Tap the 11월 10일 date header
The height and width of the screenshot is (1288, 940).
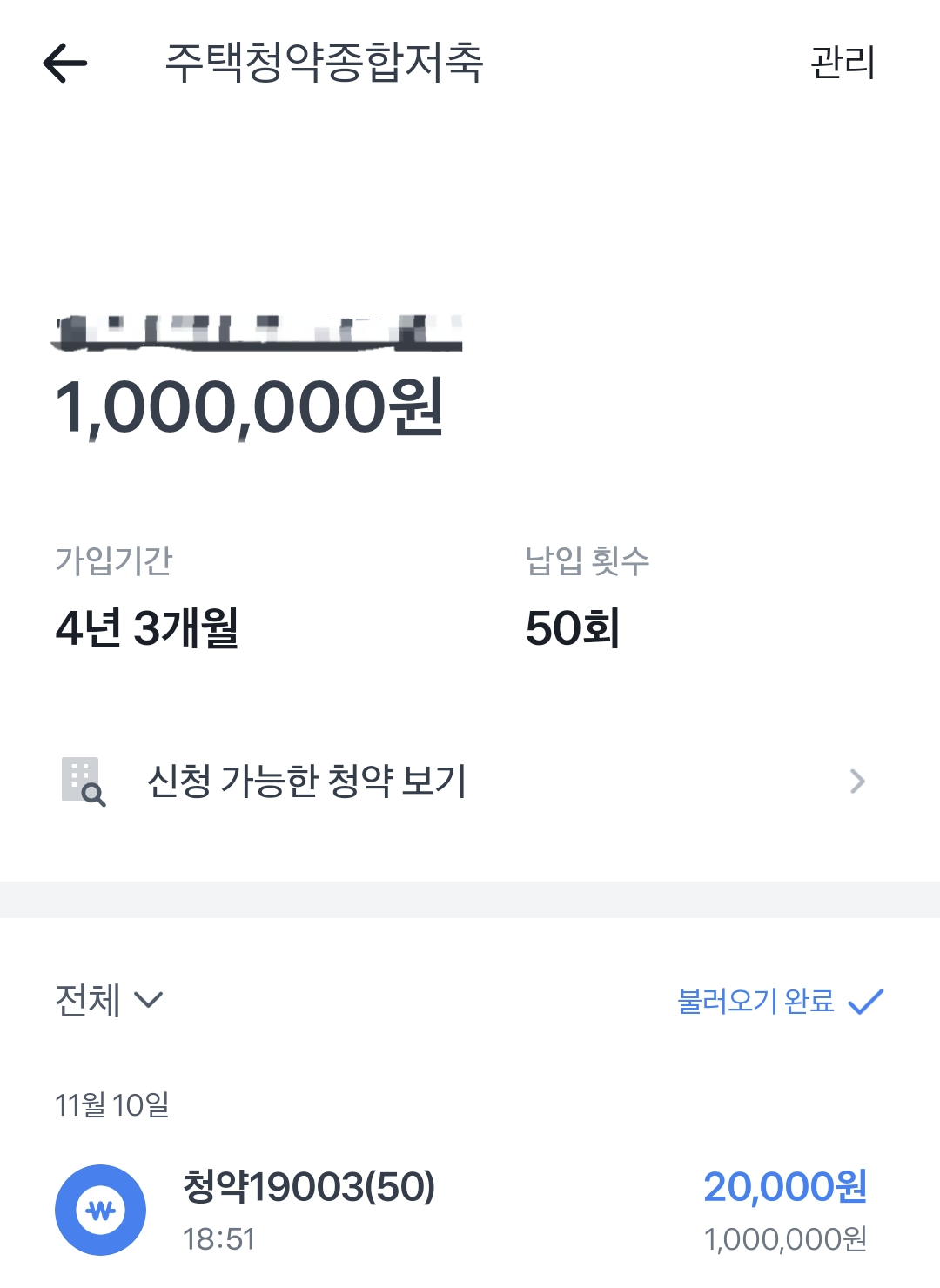pyautogui.click(x=112, y=1104)
